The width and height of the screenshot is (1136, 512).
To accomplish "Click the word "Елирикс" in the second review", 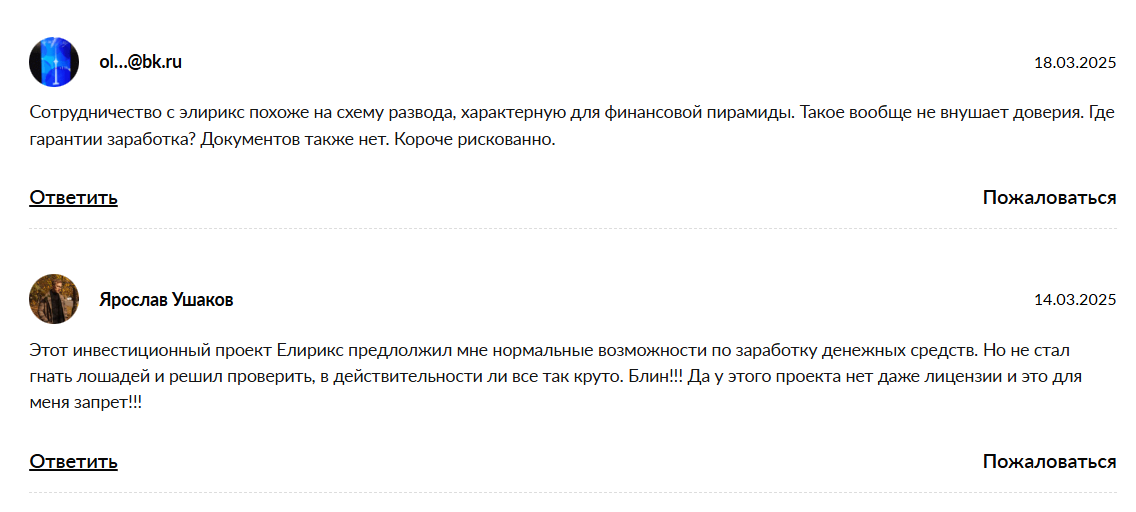I will click(x=307, y=350).
